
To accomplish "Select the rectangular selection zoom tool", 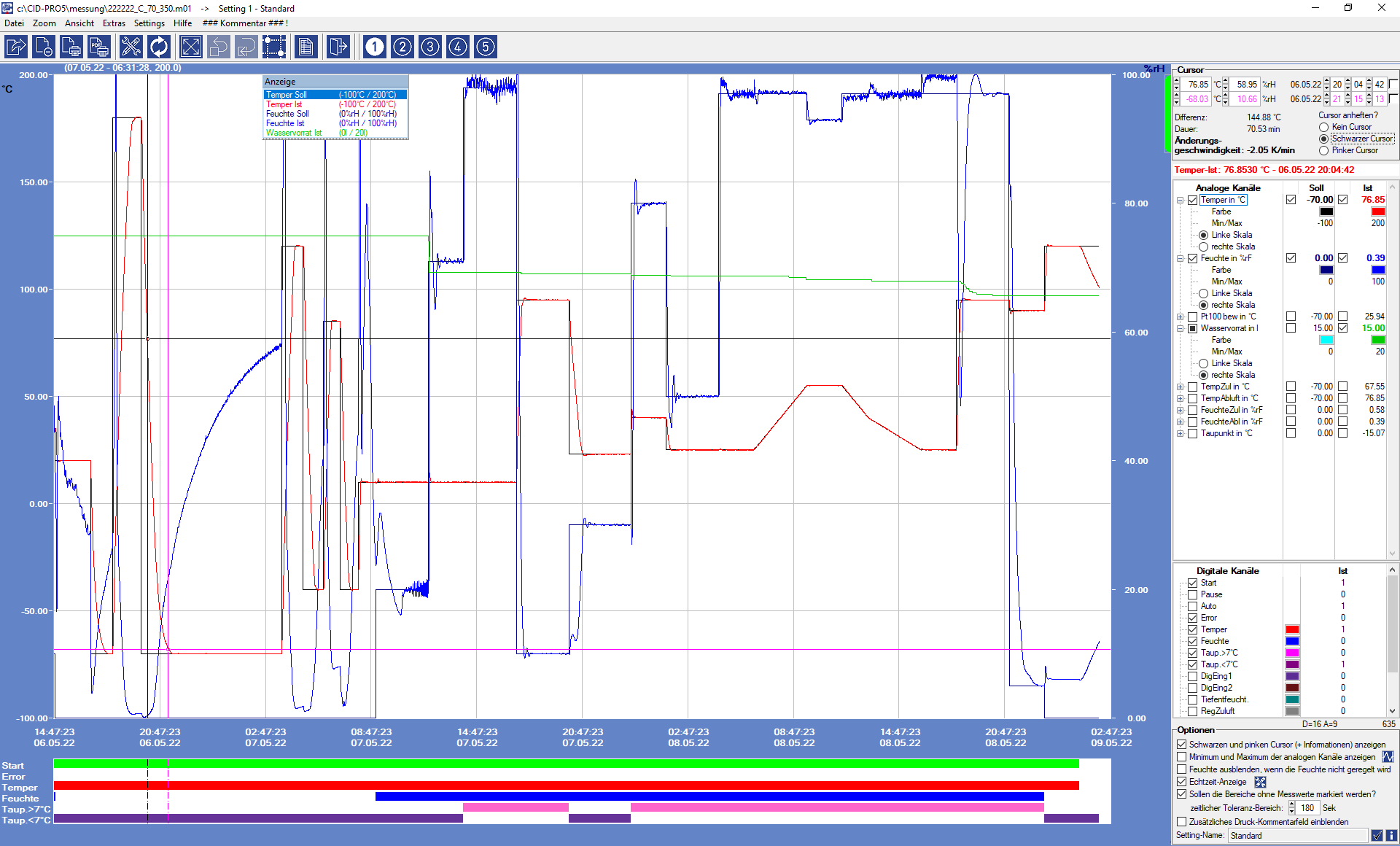I will (x=274, y=47).
